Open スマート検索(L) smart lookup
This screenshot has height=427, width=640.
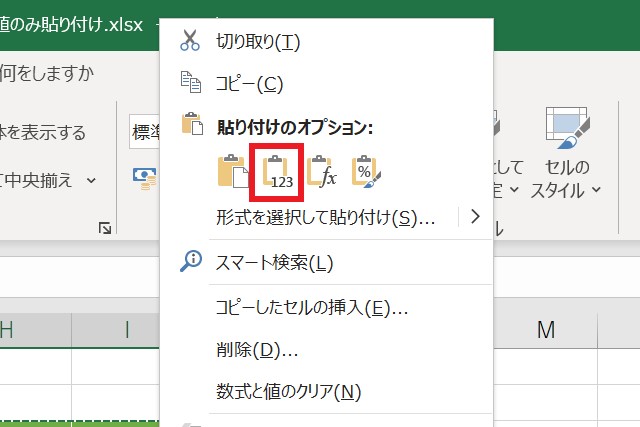[x=327, y=262]
